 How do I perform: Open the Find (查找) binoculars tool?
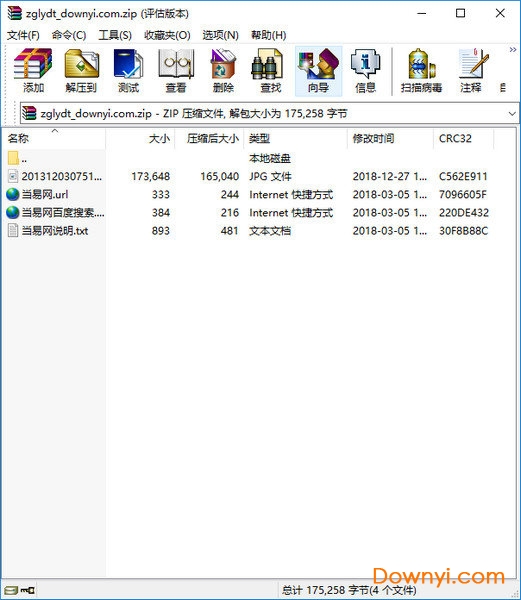pyautogui.click(x=270, y=70)
